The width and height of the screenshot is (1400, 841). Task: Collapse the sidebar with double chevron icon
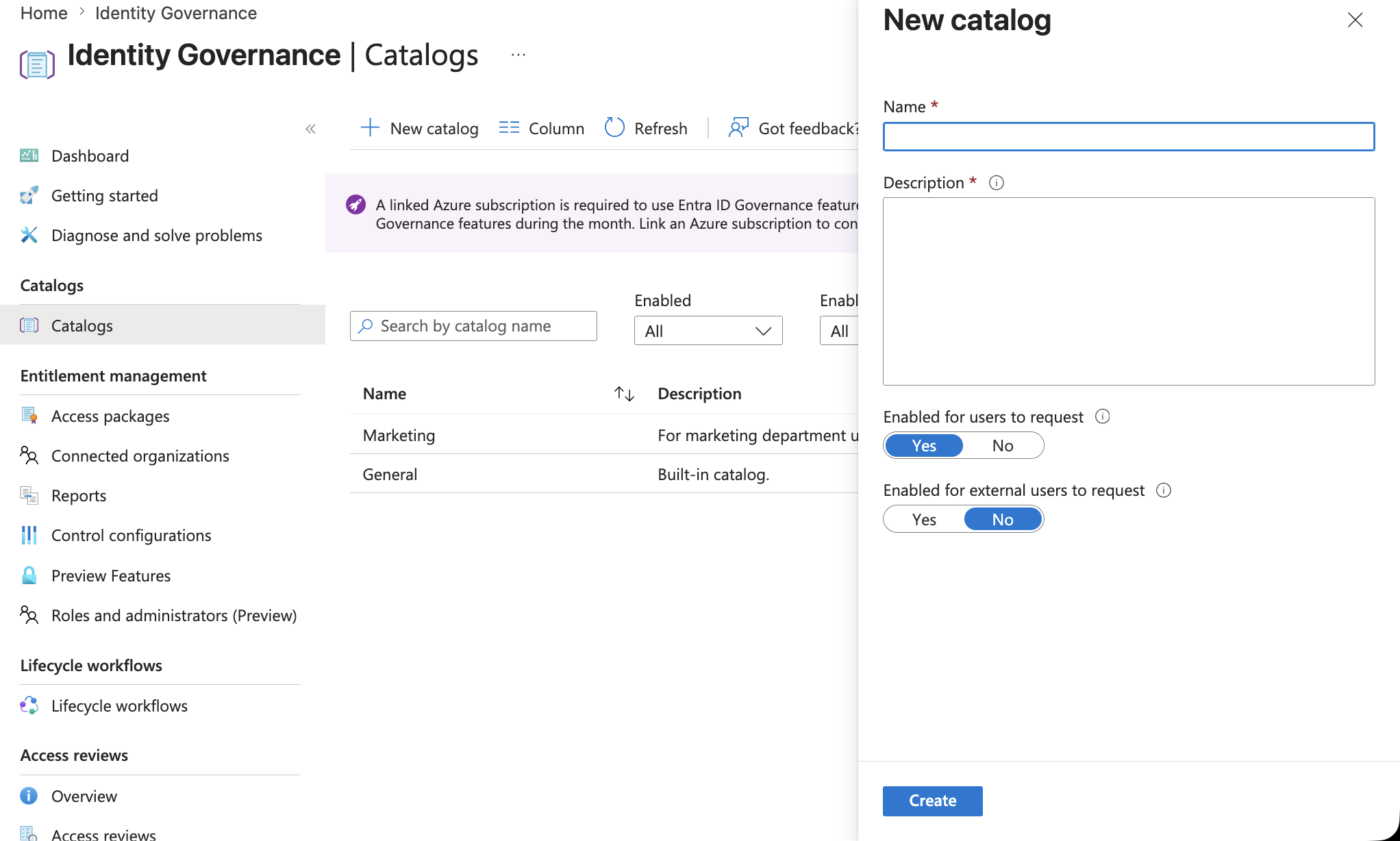click(310, 129)
